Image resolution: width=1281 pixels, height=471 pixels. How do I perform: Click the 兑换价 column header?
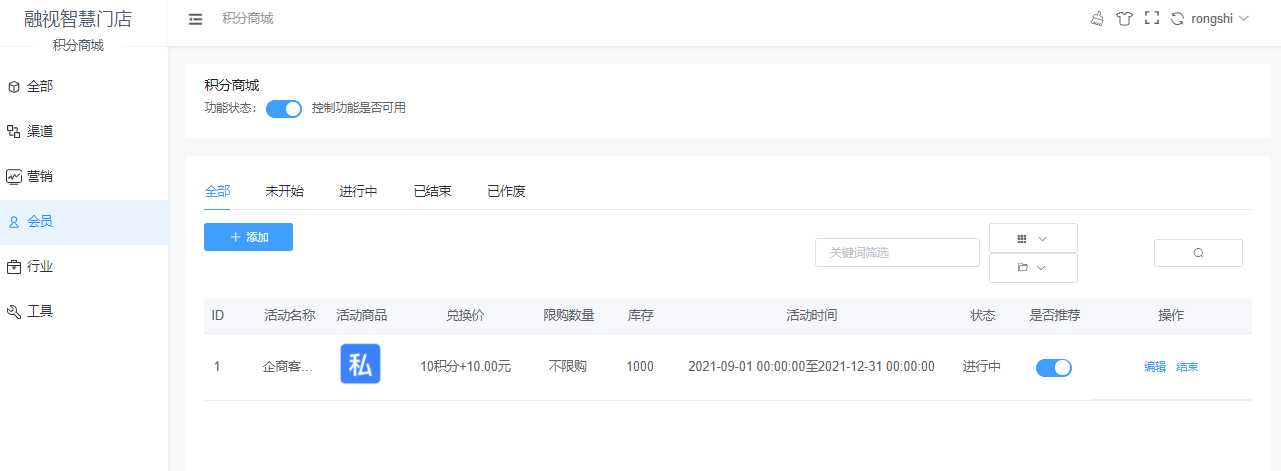(465, 315)
